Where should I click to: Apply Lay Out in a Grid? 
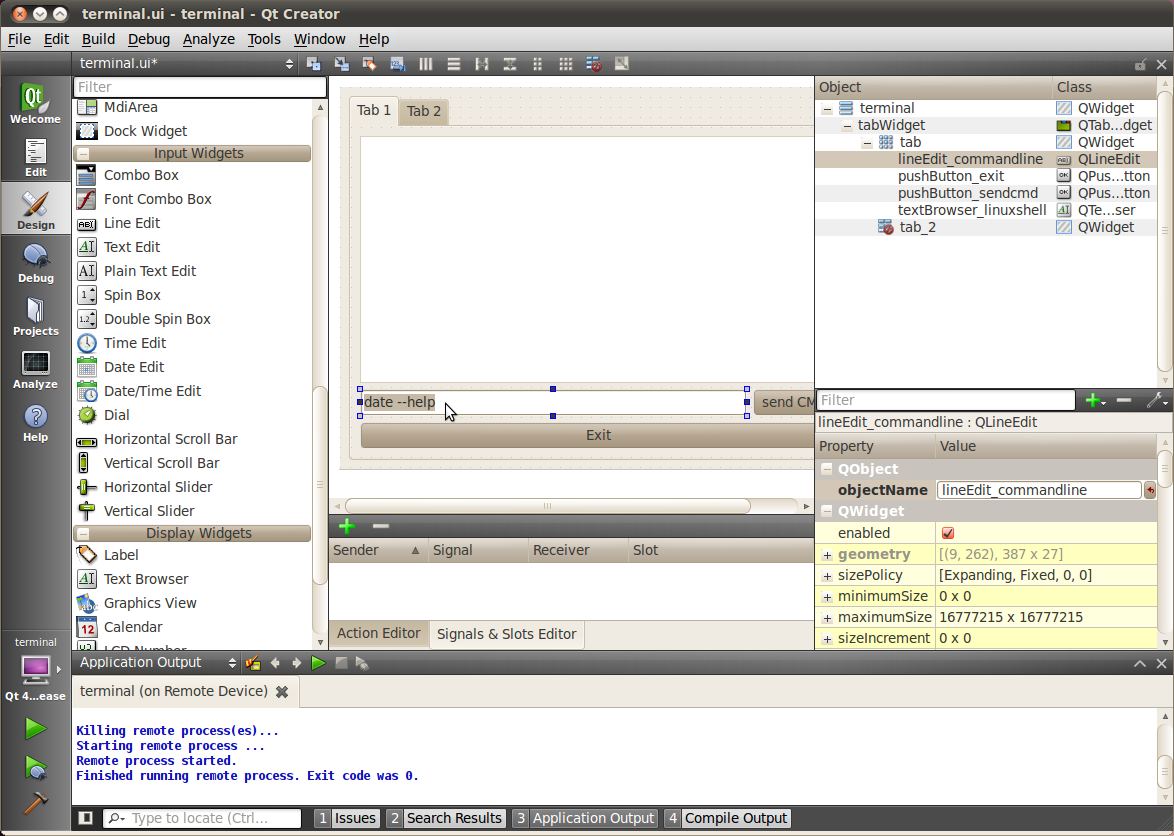[566, 64]
